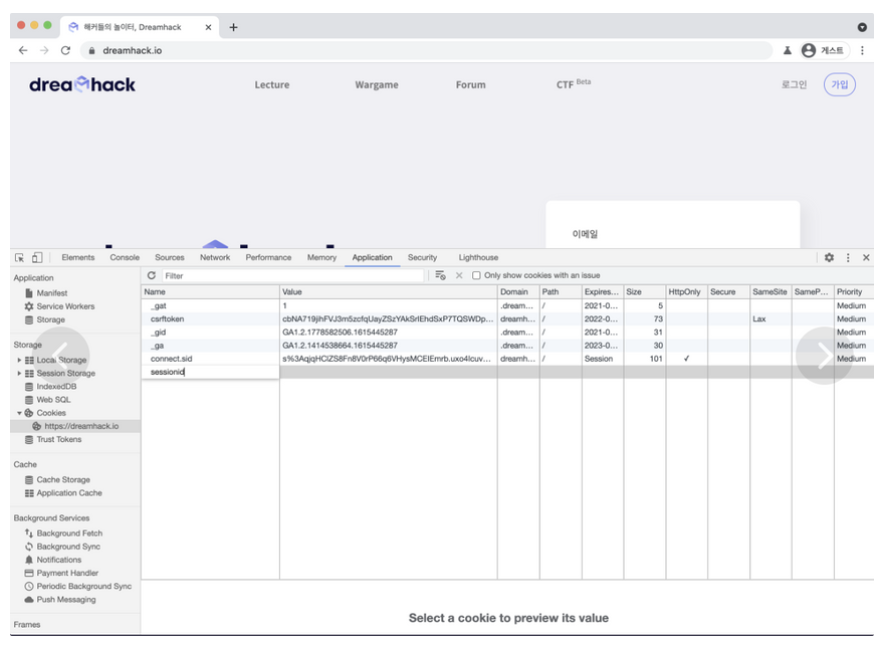Select Manifest in Application sidebar

pyautogui.click(x=52, y=293)
